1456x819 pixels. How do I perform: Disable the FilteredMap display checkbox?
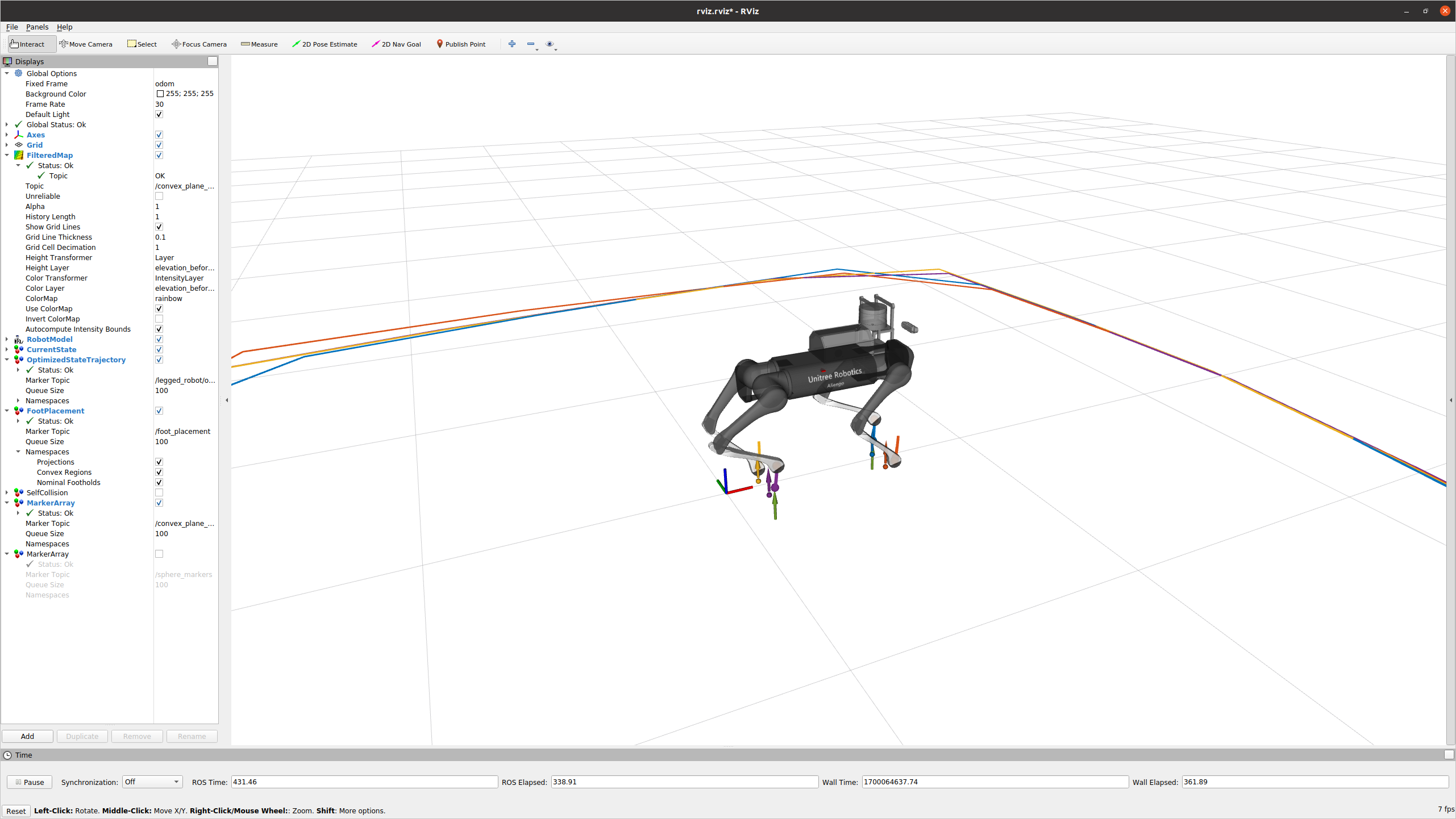click(159, 154)
